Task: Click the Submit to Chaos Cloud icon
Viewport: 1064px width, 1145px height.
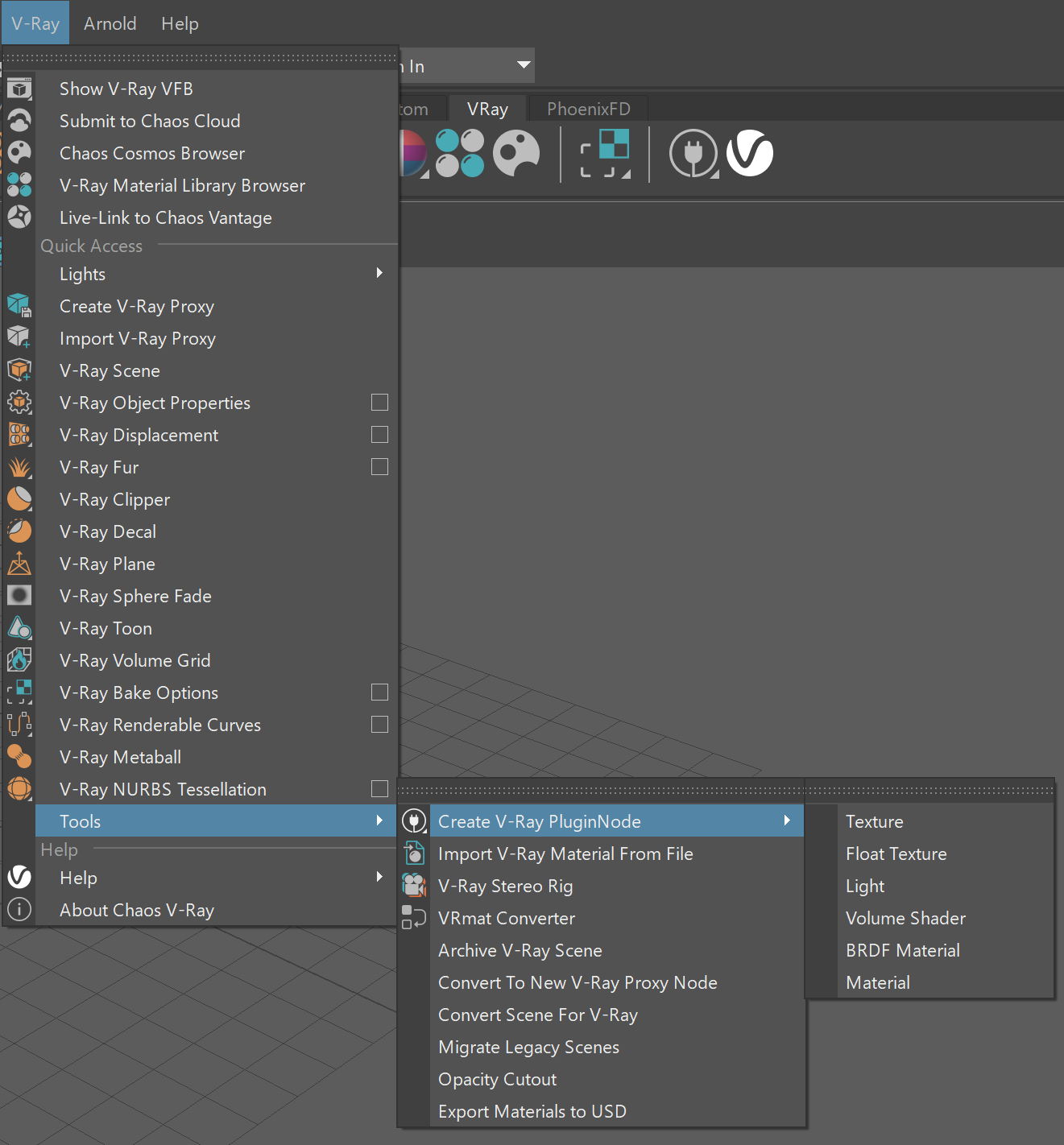Action: 19,121
